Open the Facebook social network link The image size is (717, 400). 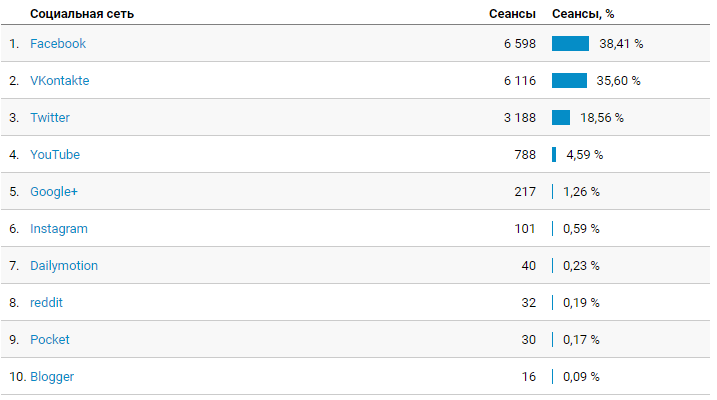pyautogui.click(x=58, y=43)
